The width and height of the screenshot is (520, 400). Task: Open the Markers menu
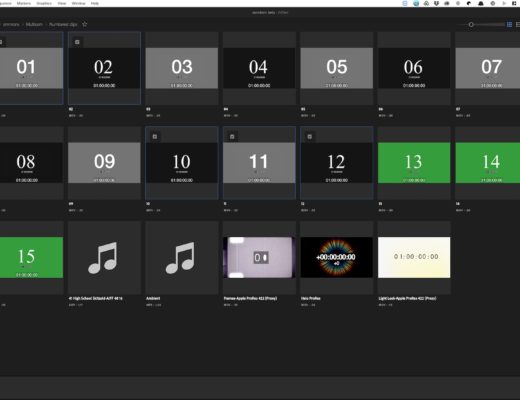pos(24,3)
